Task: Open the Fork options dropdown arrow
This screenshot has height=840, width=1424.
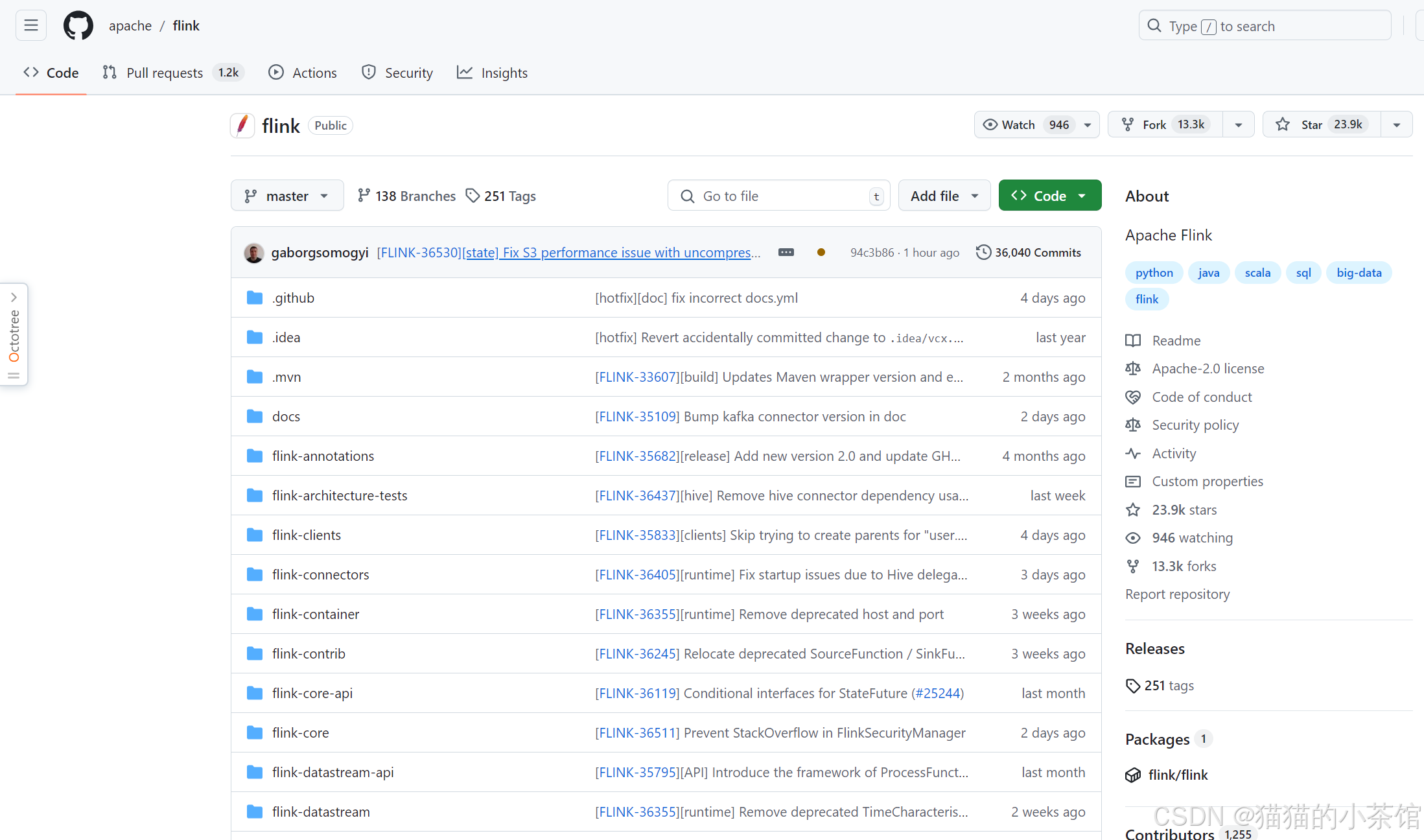Action: point(1238,124)
